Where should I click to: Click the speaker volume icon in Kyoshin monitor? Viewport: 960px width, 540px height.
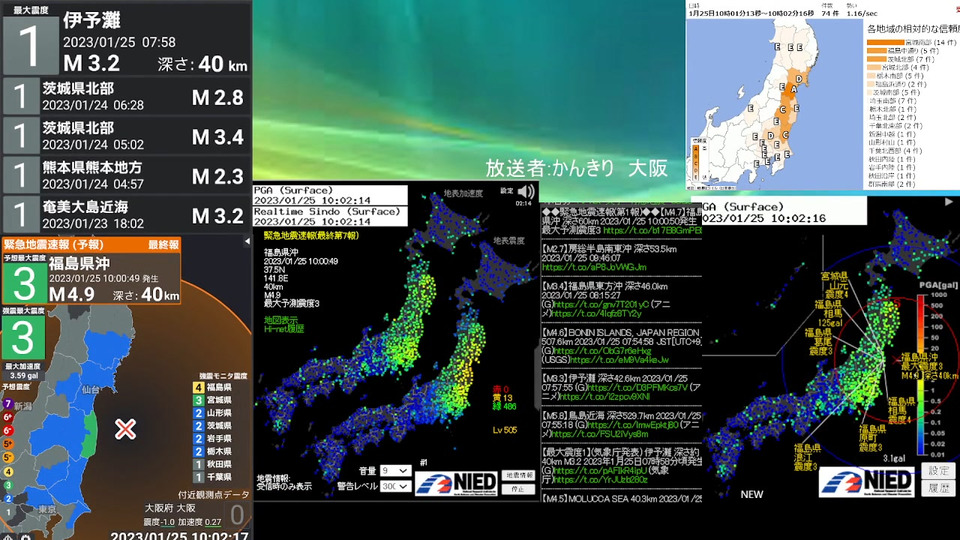(526, 191)
